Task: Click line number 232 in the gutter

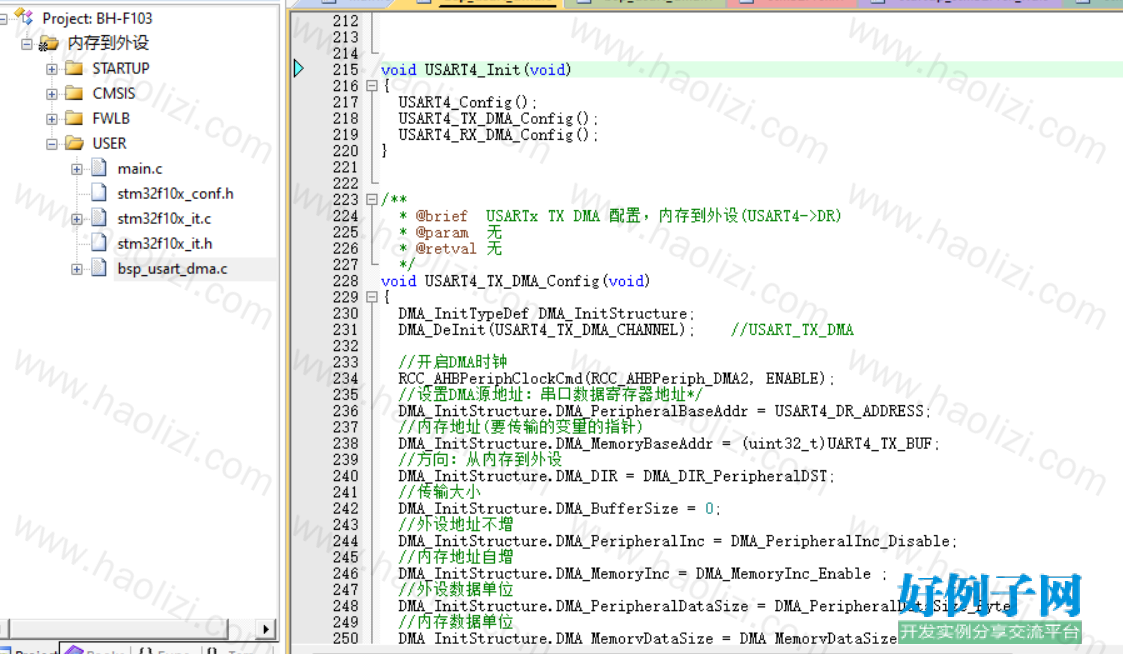Action: pos(345,346)
